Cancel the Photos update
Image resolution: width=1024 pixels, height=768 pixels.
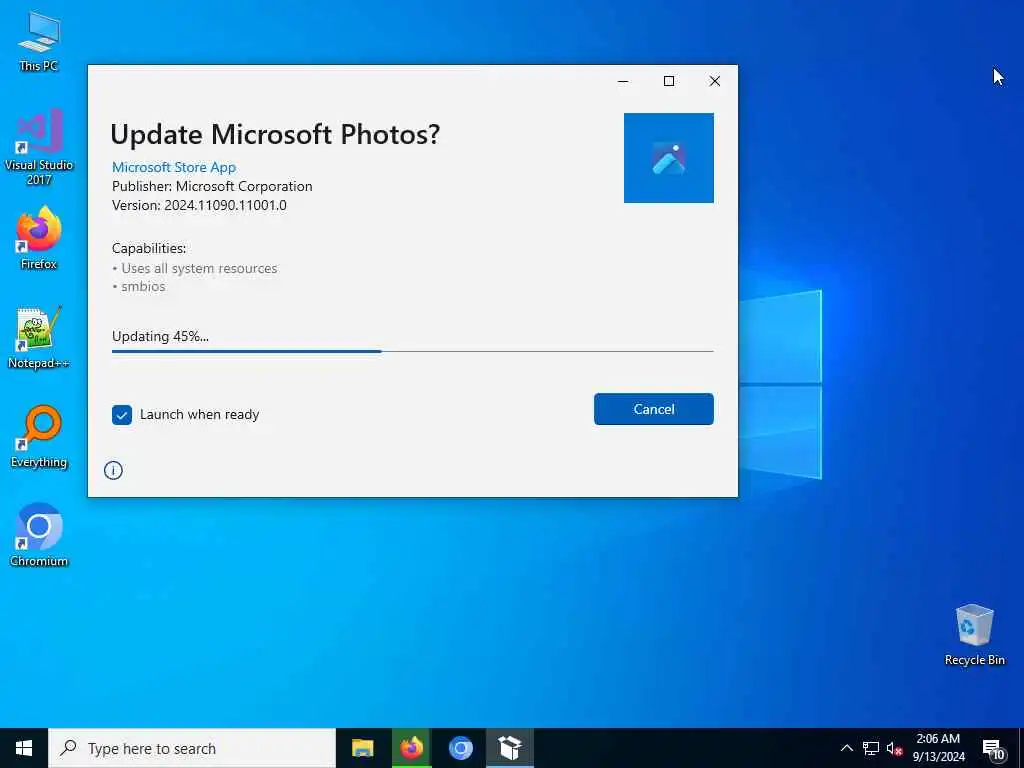click(x=654, y=409)
